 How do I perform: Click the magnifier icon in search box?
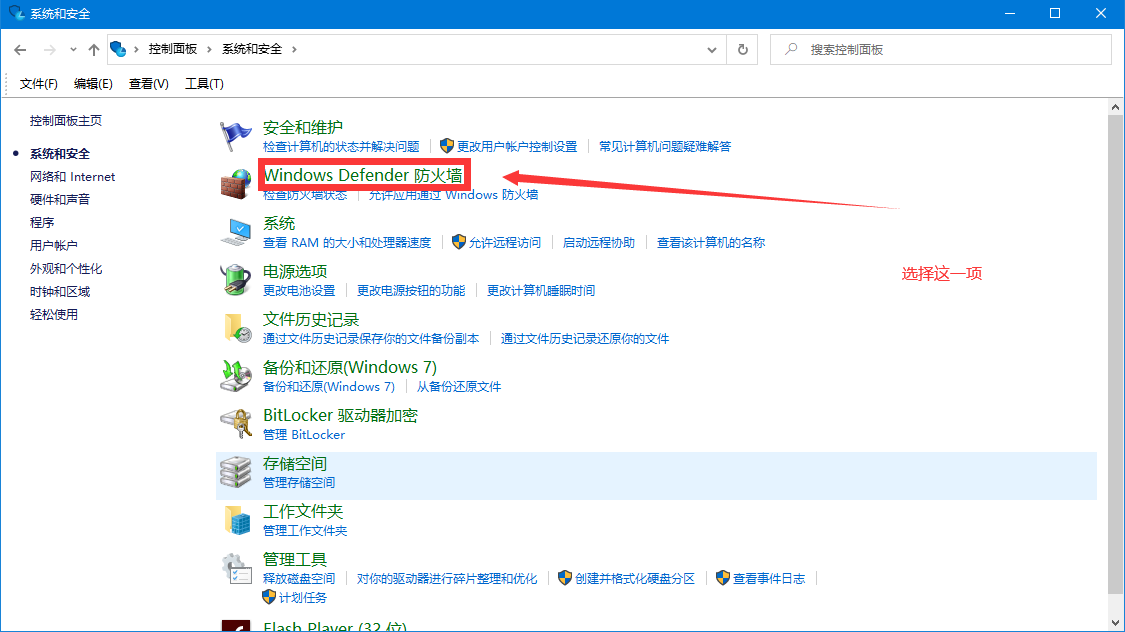click(791, 49)
